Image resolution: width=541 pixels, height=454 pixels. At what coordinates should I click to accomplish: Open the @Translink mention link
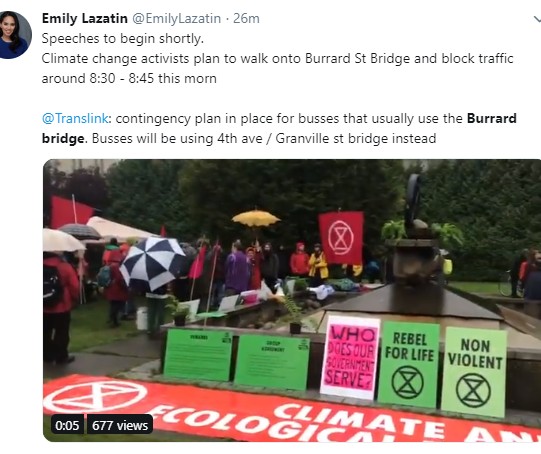tap(75, 118)
